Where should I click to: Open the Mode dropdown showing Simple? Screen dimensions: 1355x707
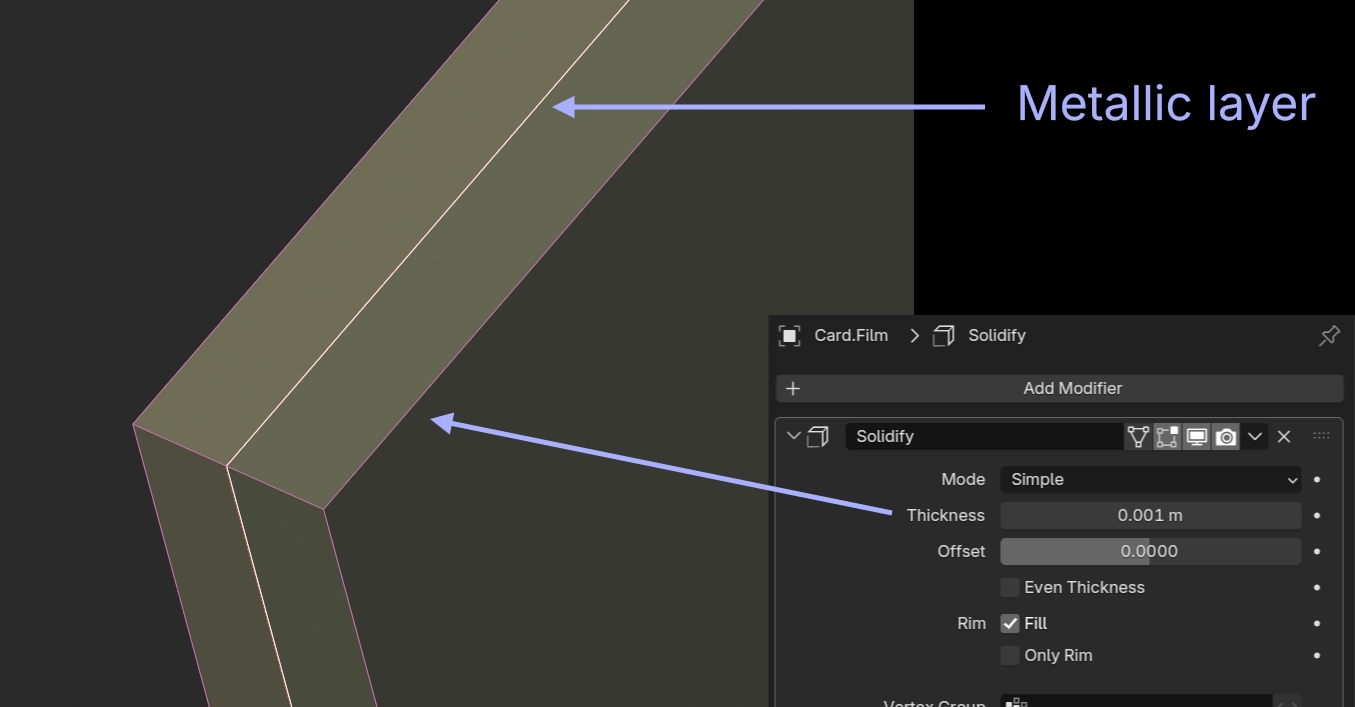[x=1150, y=479]
